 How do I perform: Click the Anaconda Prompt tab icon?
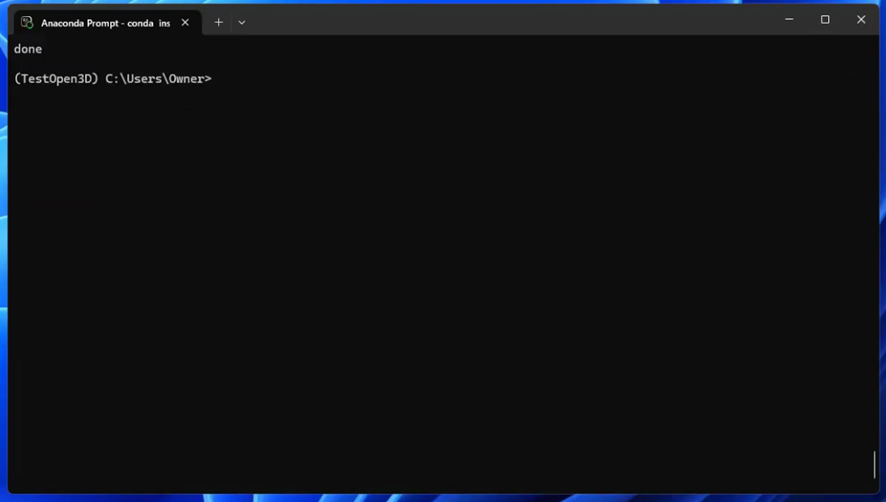(x=27, y=23)
